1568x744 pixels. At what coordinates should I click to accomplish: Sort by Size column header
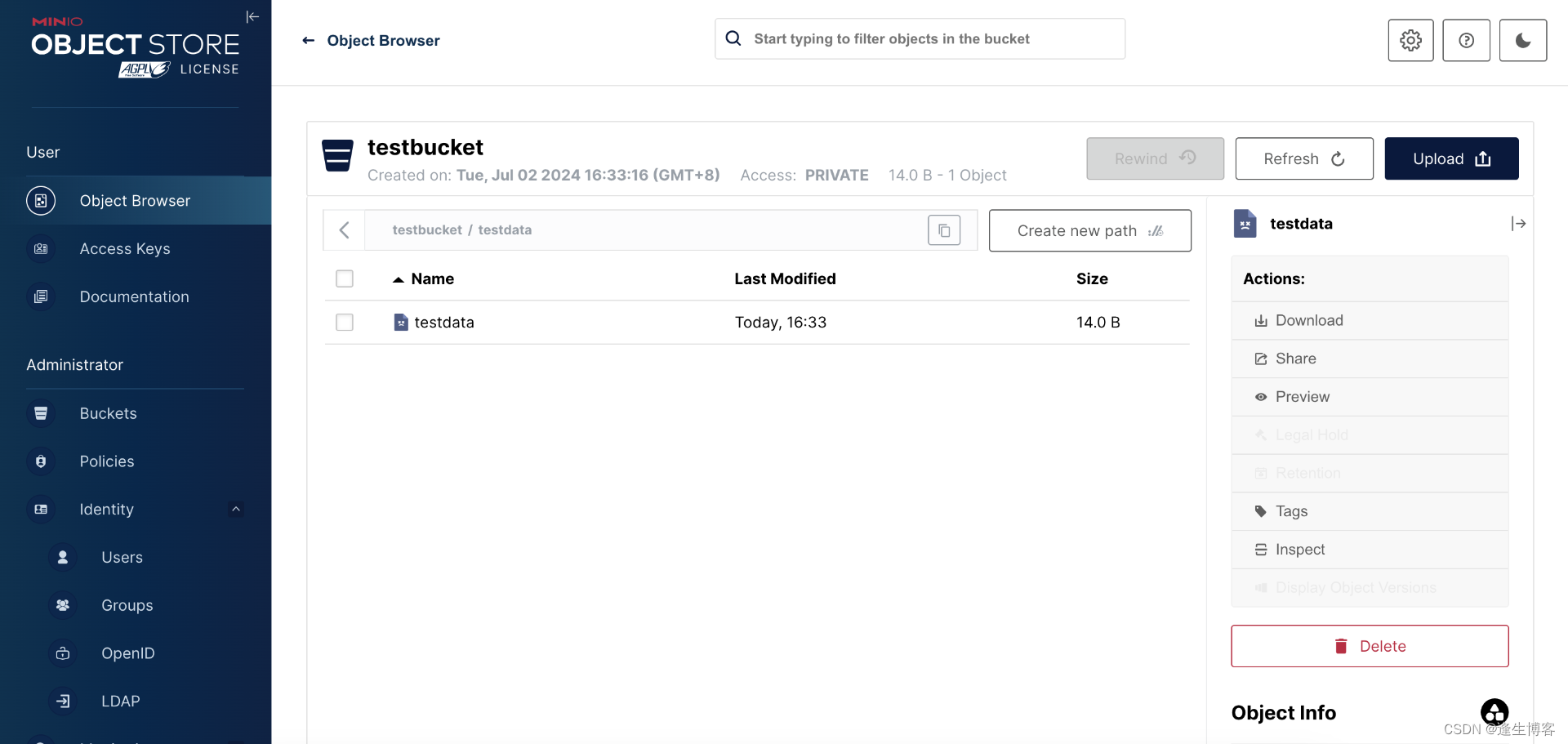point(1092,278)
